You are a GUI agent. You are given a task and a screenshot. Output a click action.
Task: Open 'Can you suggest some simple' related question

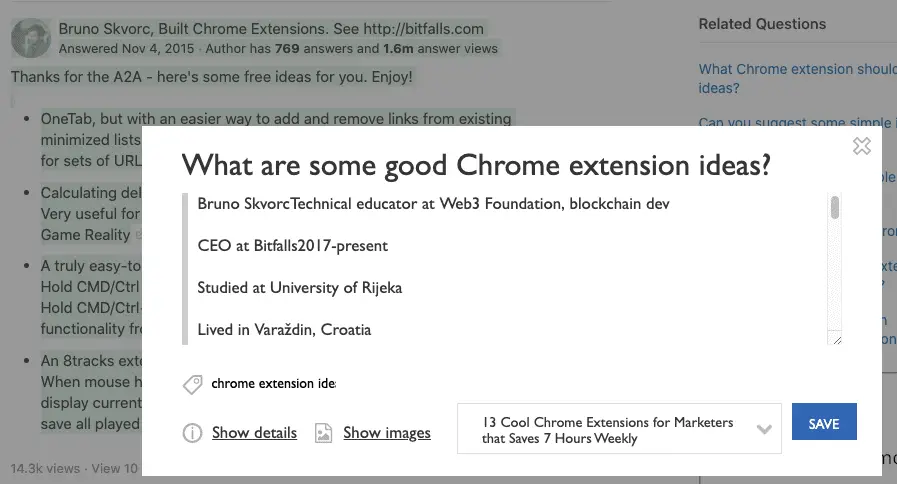click(794, 123)
